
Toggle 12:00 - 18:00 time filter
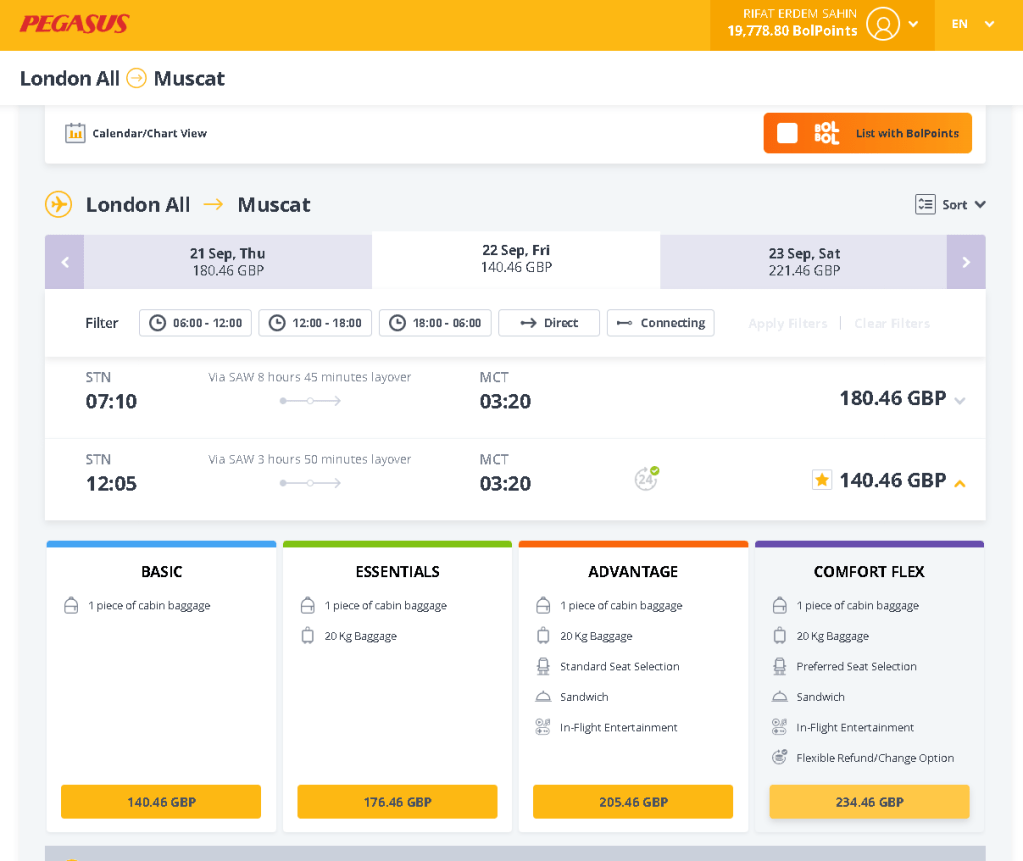(315, 323)
